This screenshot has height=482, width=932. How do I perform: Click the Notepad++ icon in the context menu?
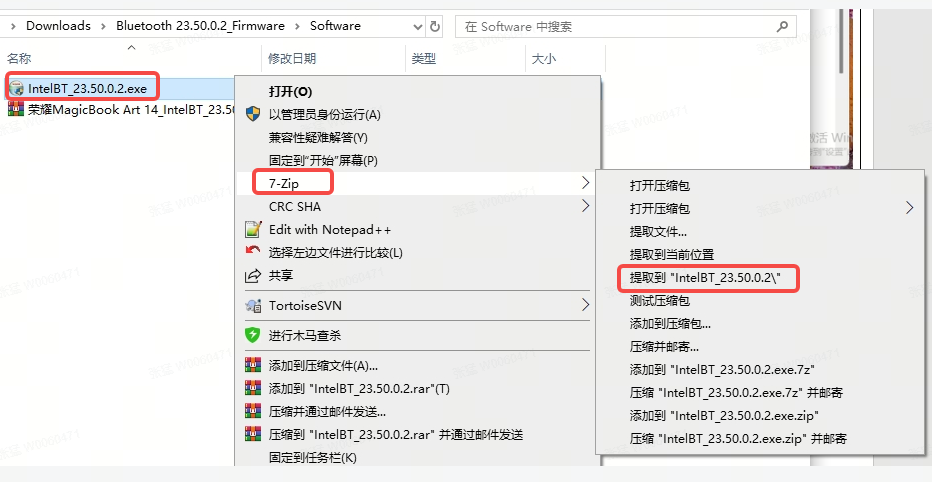pyautogui.click(x=253, y=229)
